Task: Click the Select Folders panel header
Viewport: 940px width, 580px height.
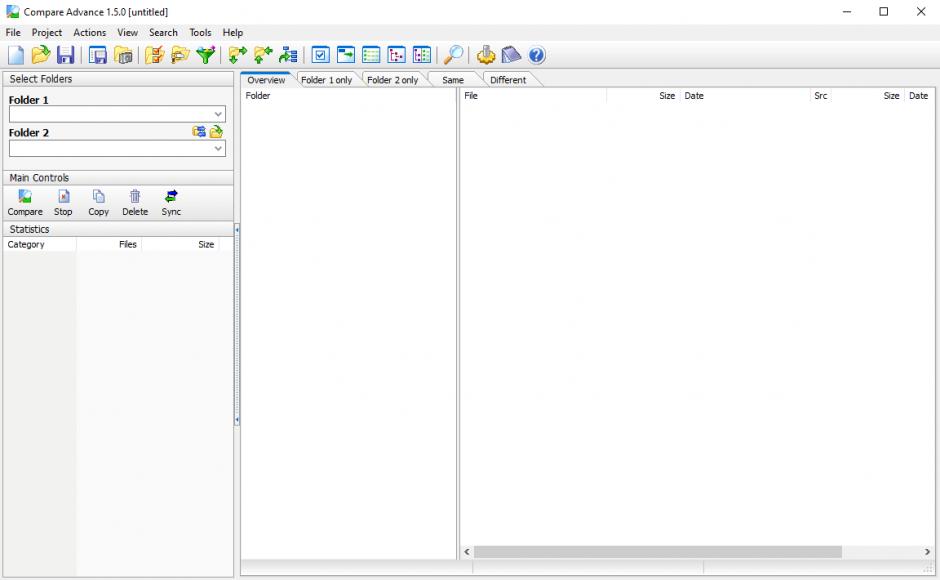Action: [118, 79]
